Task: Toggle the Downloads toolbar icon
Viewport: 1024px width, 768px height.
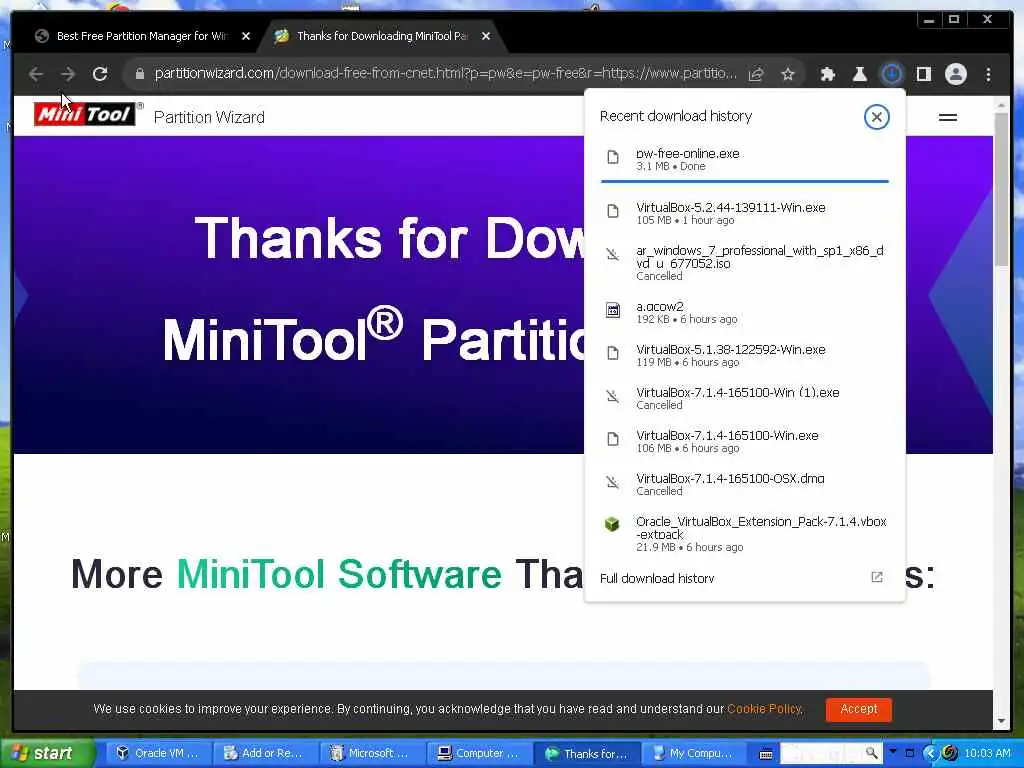Action: pyautogui.click(x=891, y=74)
